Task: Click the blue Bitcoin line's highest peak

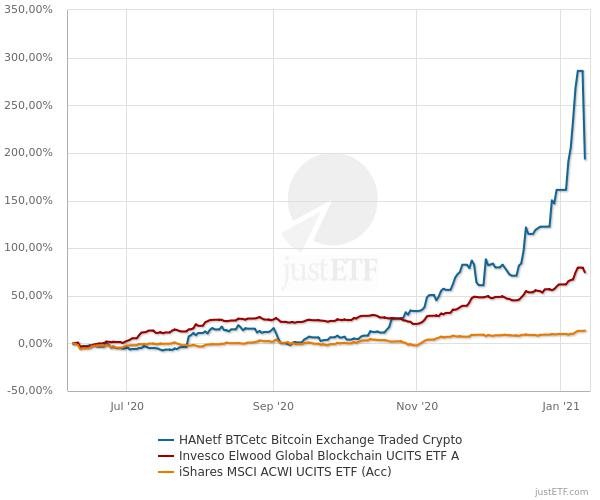Action: tap(580, 72)
